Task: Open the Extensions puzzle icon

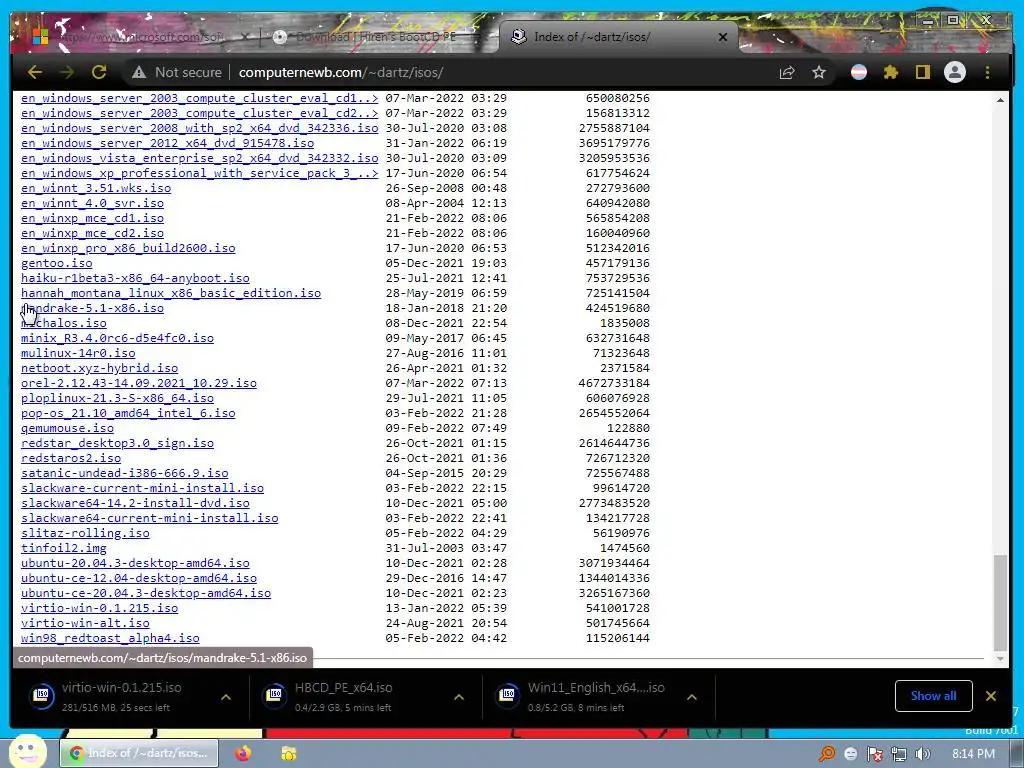Action: point(891,72)
